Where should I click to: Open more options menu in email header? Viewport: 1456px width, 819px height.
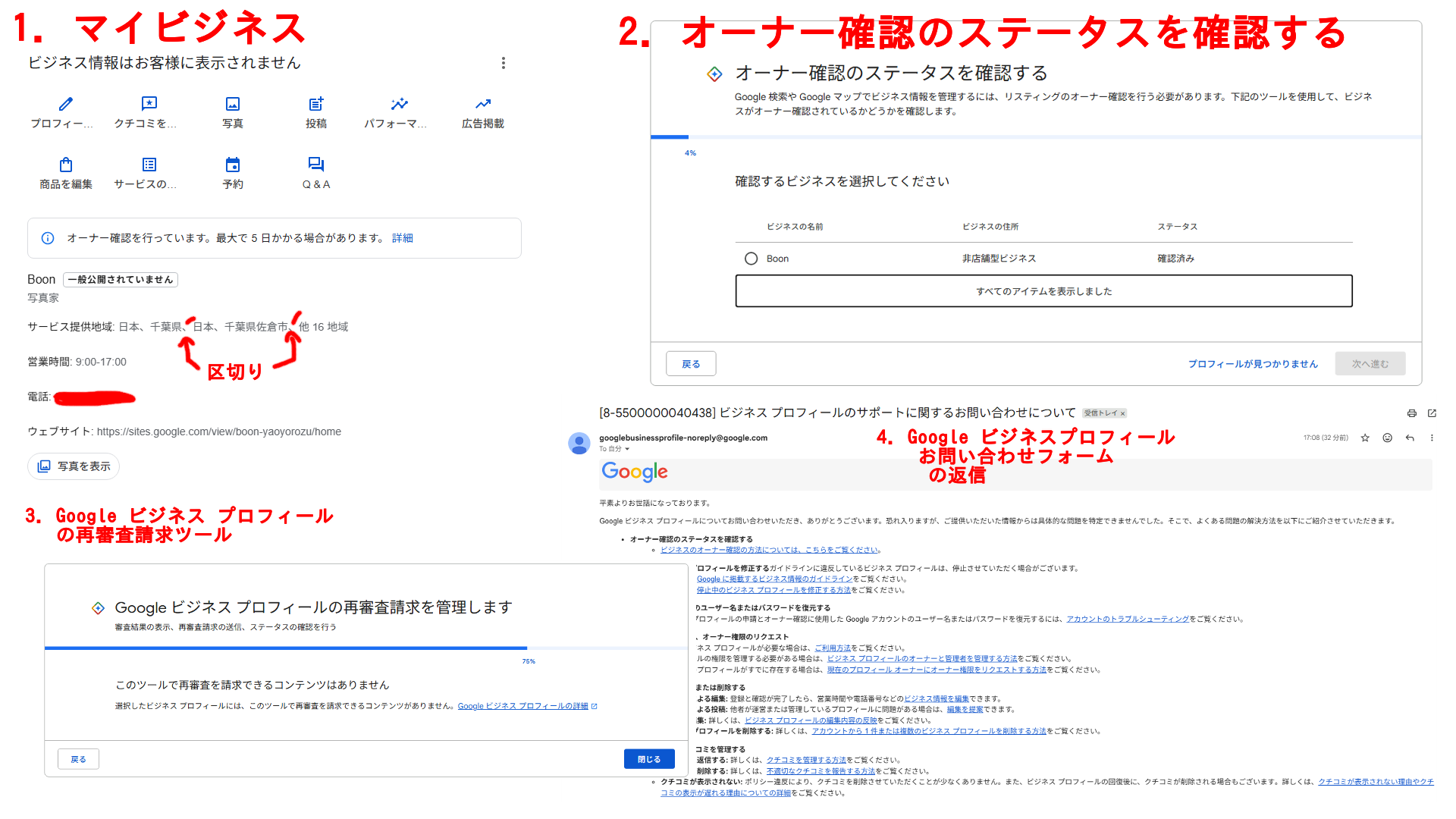pos(1432,438)
